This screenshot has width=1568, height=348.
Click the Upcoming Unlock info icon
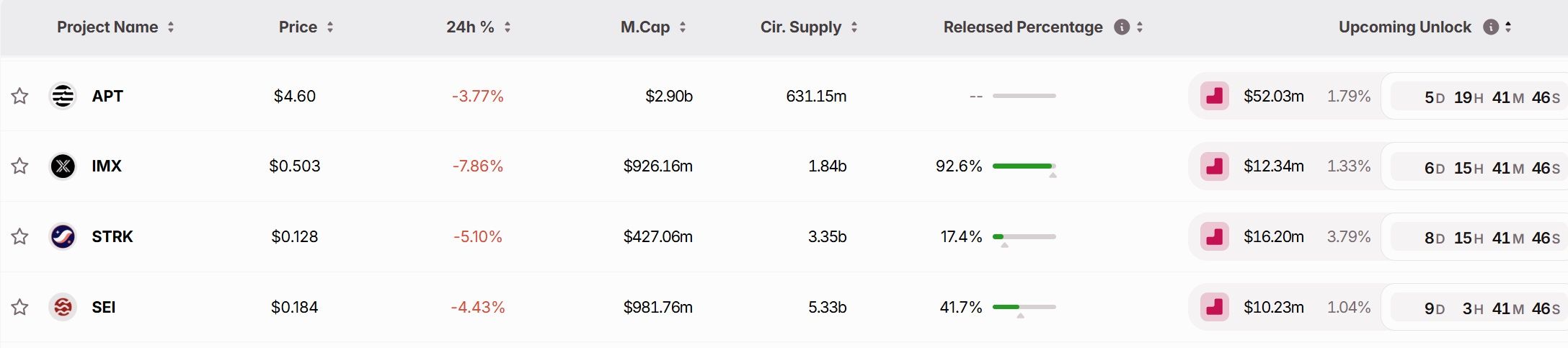1491,27
